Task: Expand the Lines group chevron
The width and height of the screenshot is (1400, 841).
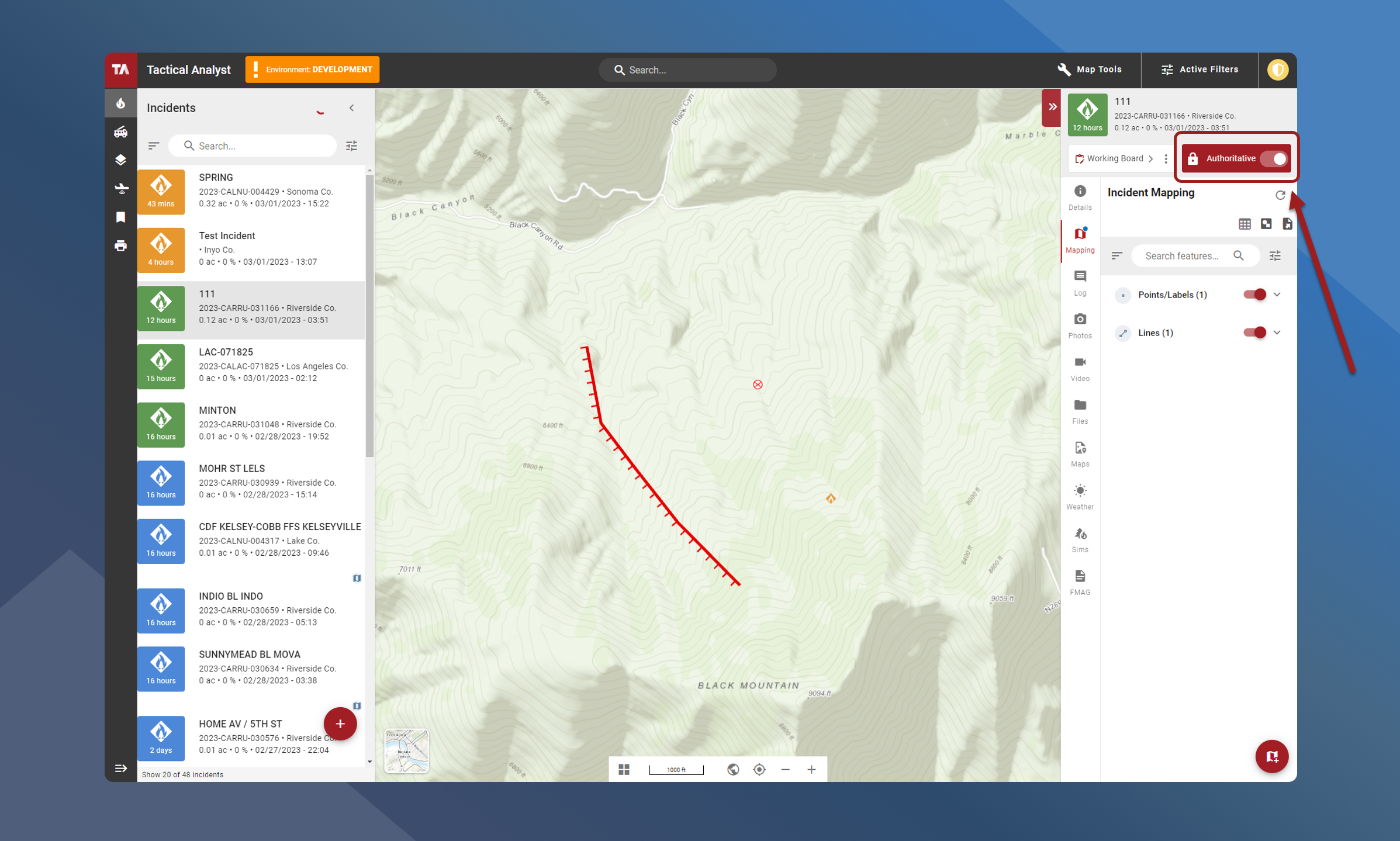Action: click(1277, 333)
